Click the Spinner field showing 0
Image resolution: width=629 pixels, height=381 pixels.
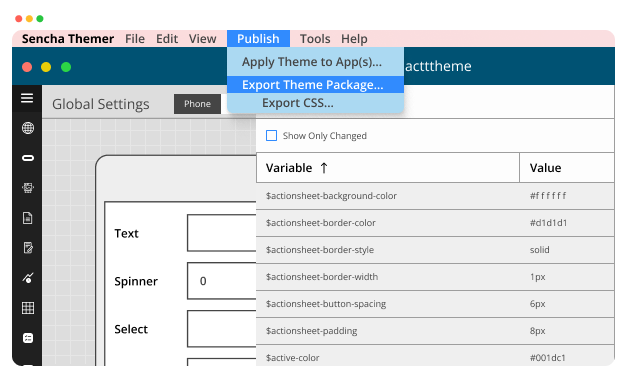coord(221,281)
